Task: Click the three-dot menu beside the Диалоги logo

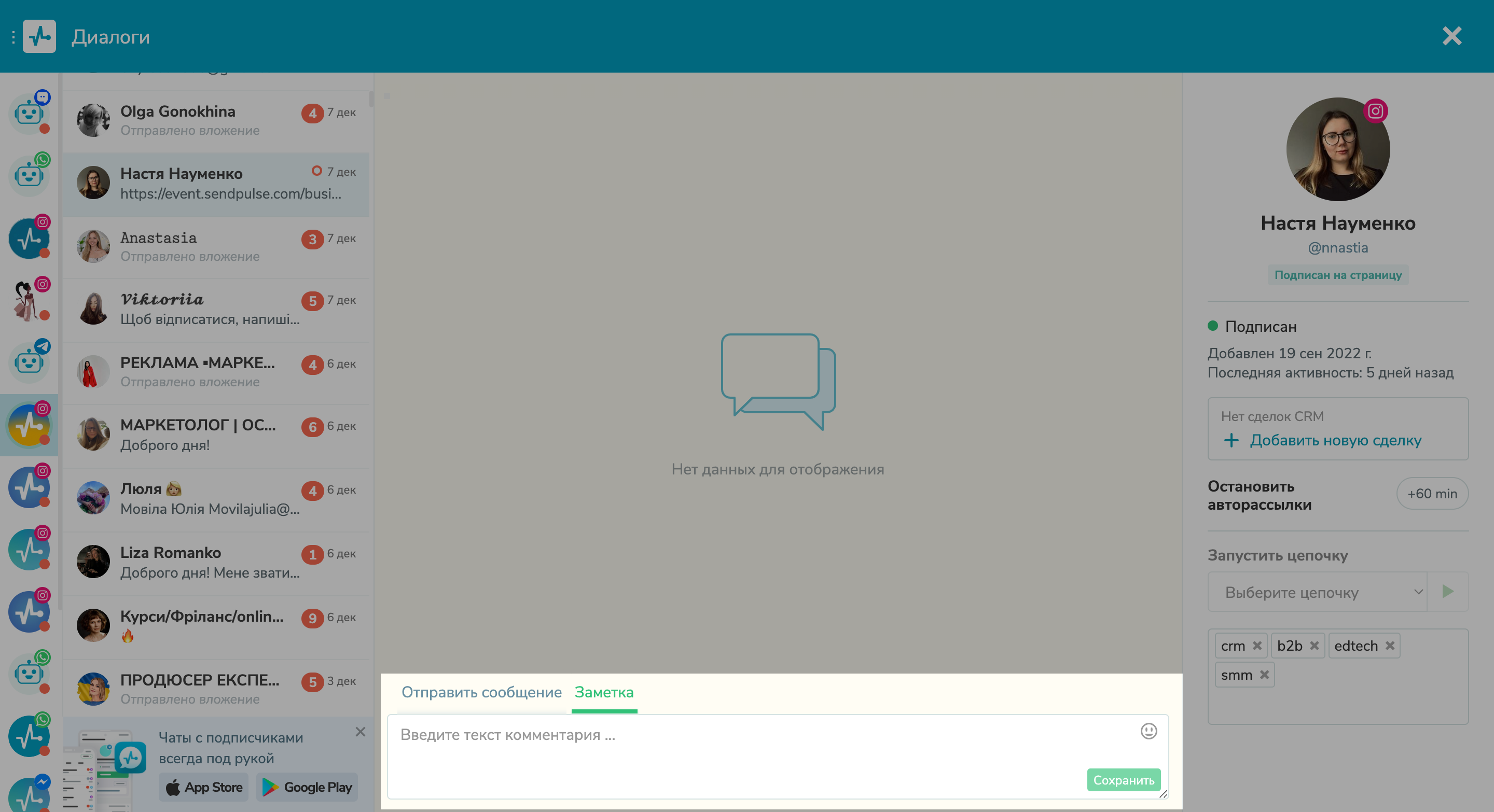Action: click(x=13, y=37)
